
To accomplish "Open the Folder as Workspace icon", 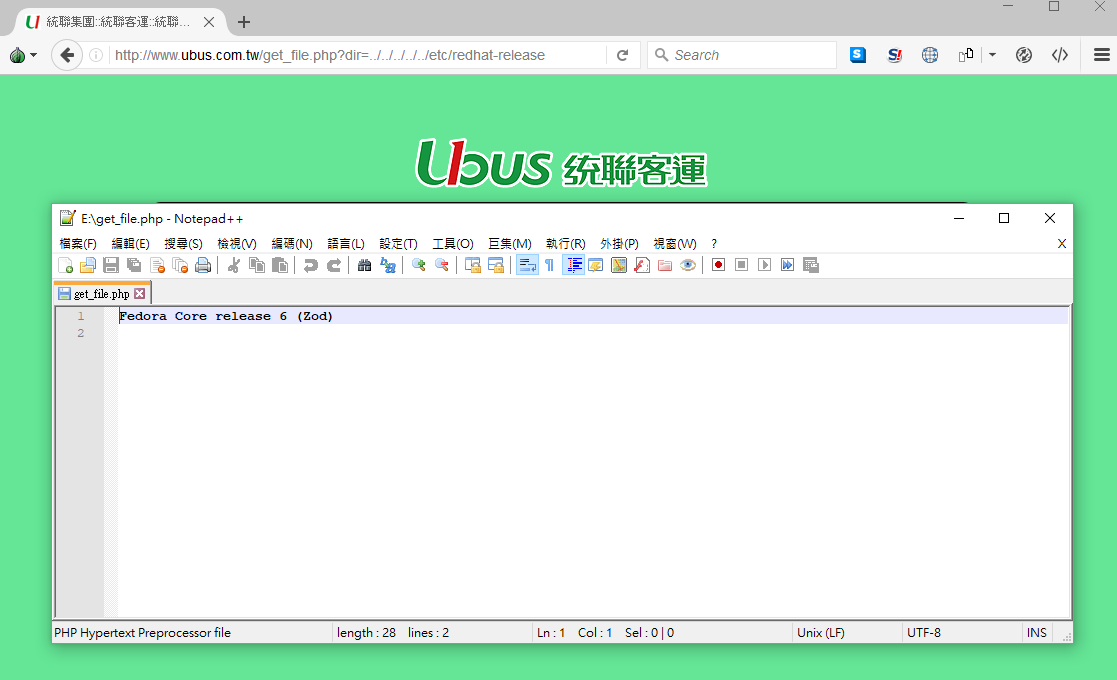I will (665, 266).
